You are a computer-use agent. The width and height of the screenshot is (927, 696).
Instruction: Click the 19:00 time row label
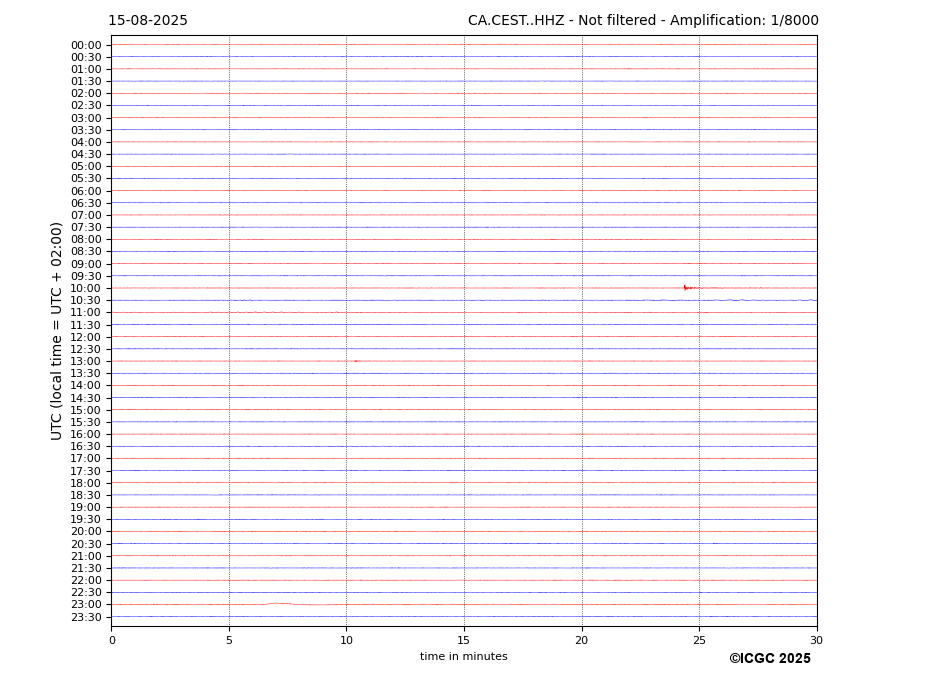(x=86, y=507)
